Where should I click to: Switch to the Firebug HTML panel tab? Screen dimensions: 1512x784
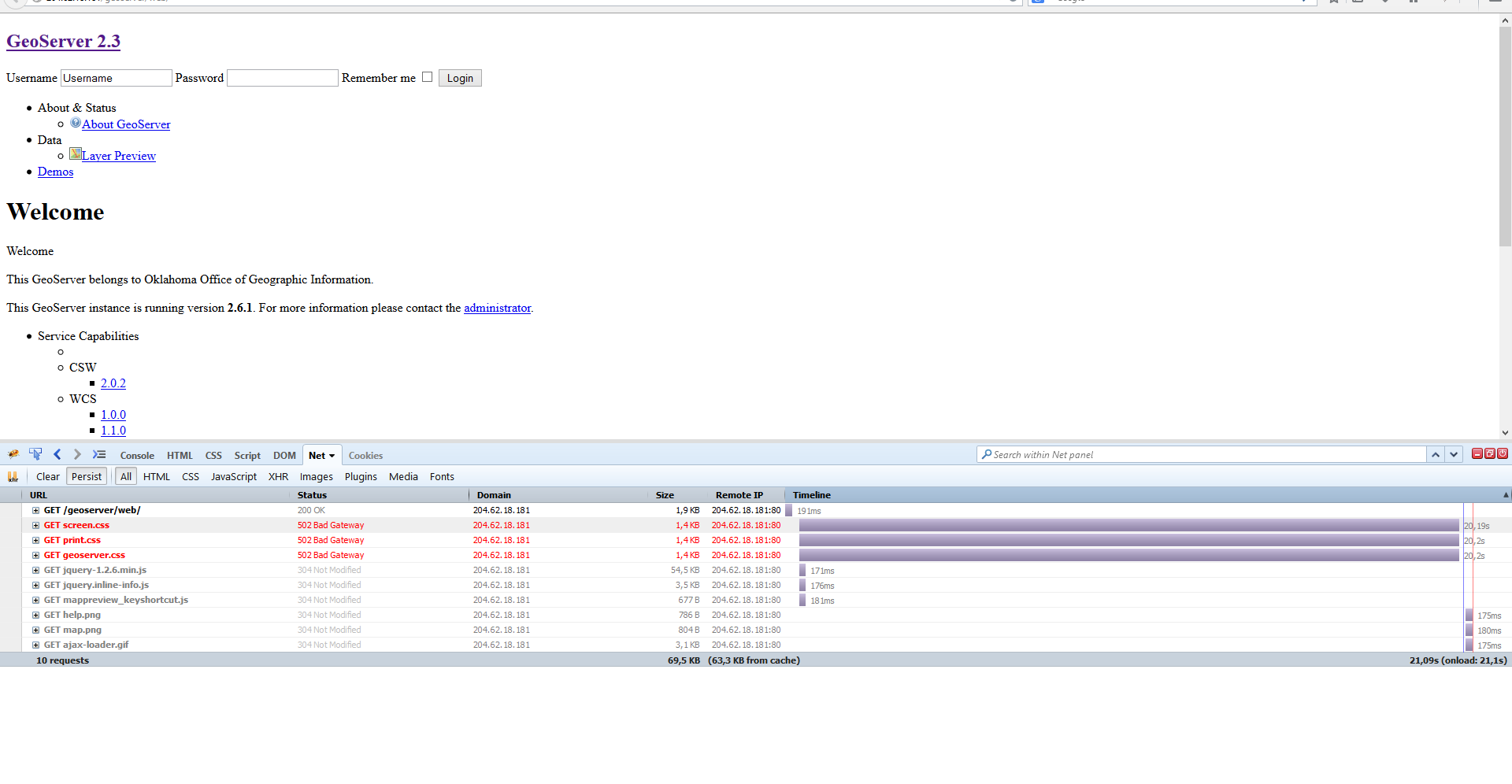coord(180,455)
